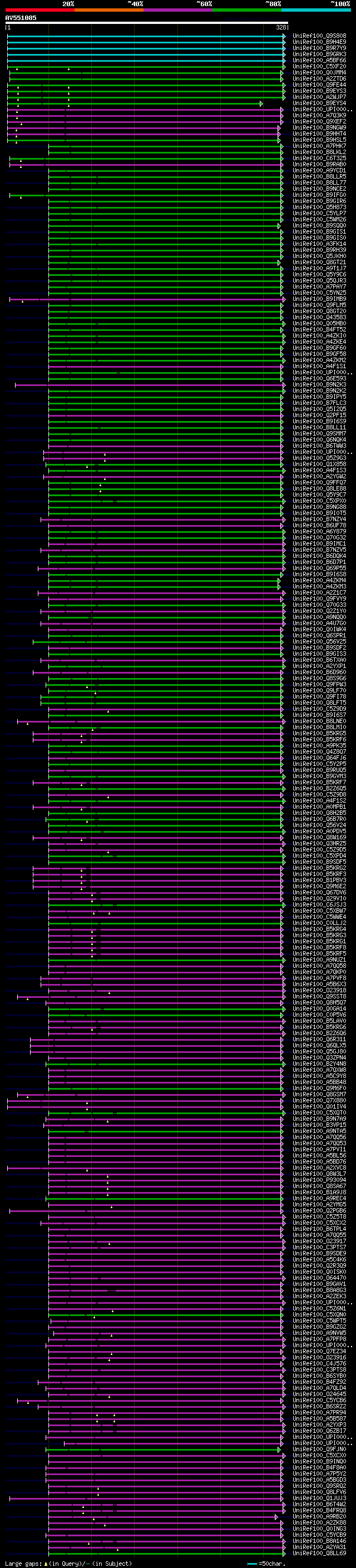Screen dimensions: 356x1568
Task: Select hit UniRef100_A9PK35
Action: coord(319,746)
